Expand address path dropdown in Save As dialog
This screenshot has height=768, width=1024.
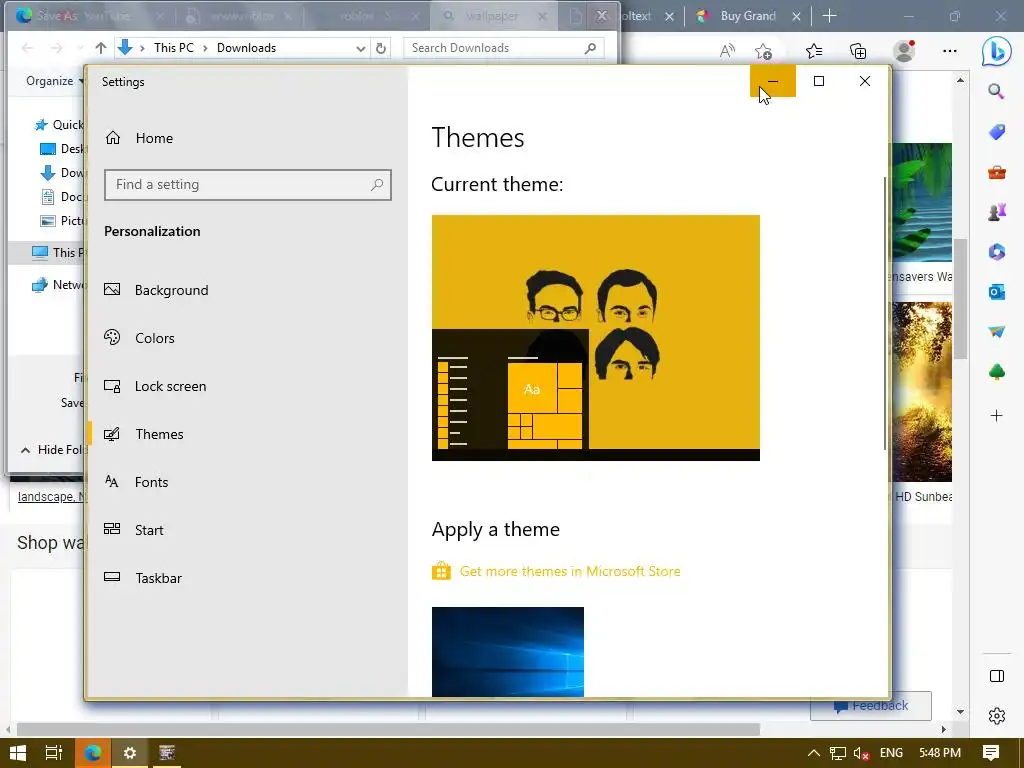coord(360,48)
